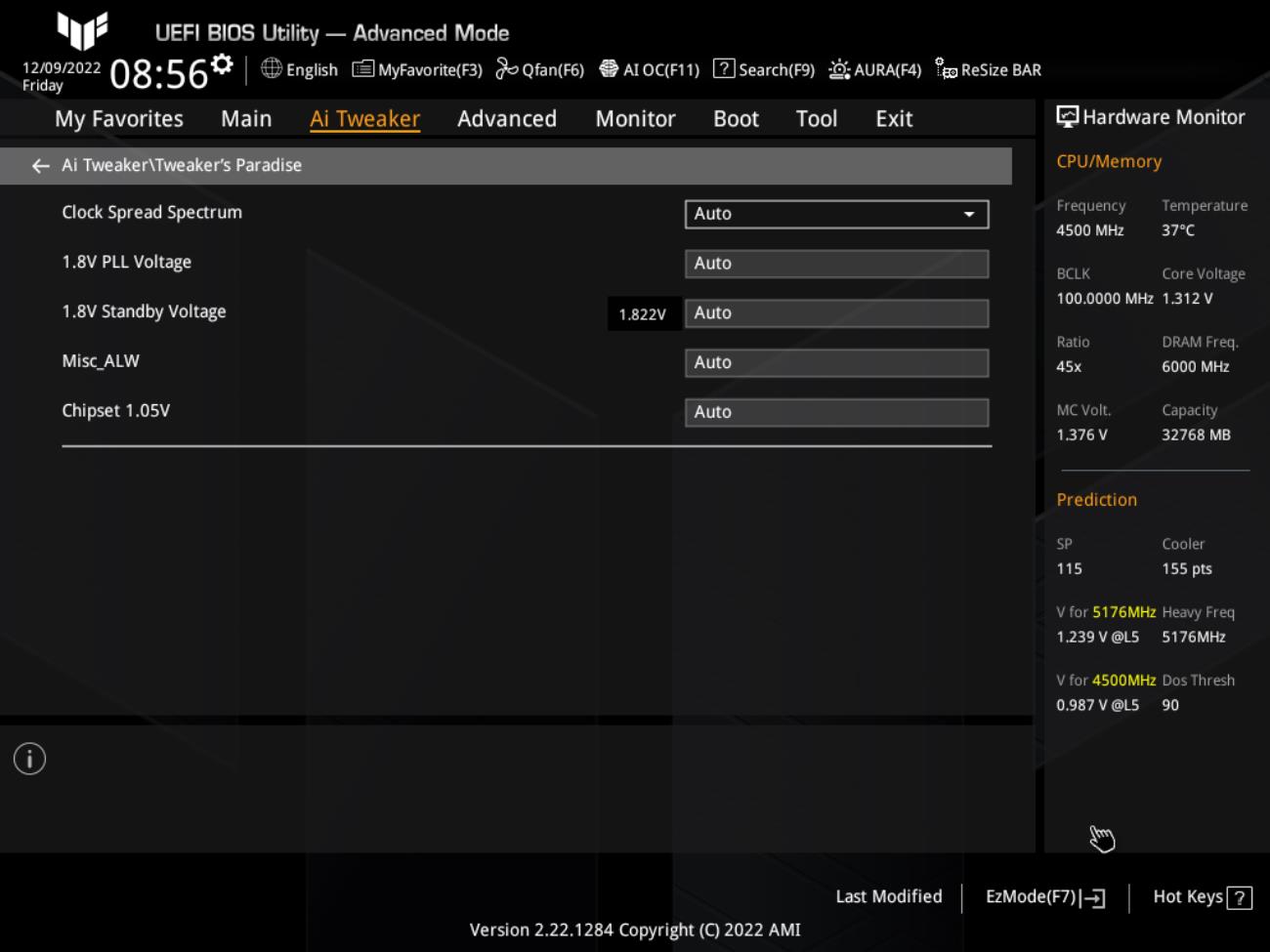Go back using the left arrow
The image size is (1270, 952).
coord(40,166)
